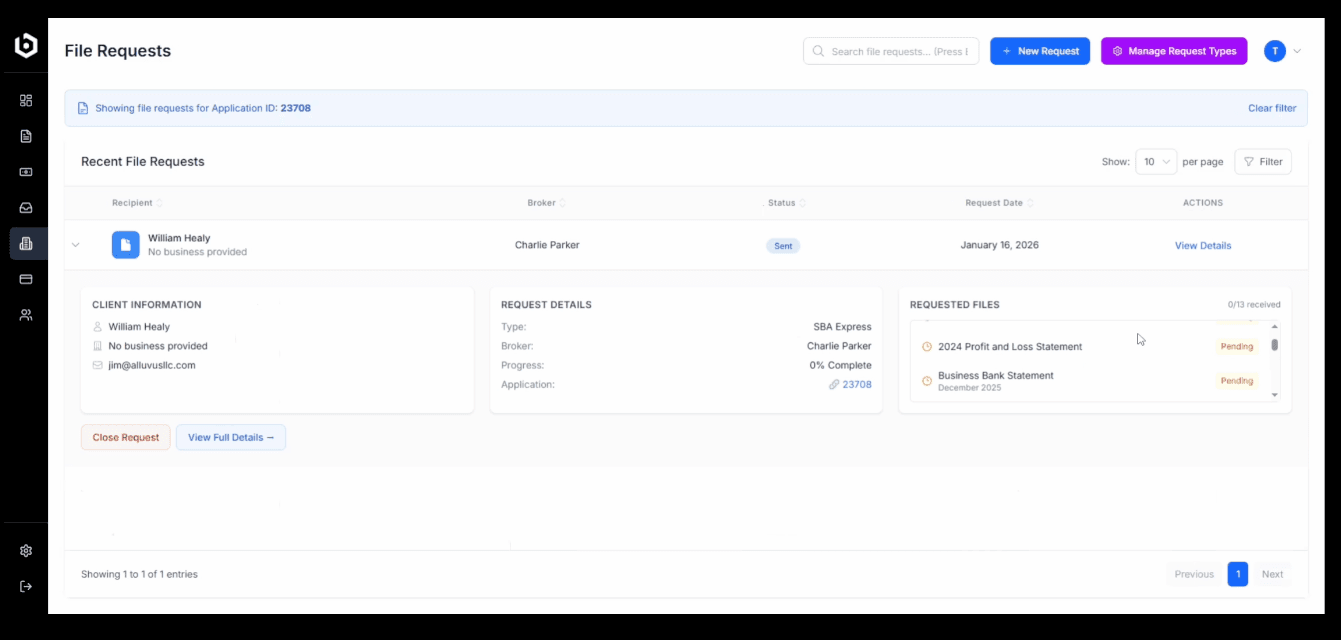The image size is (1341, 640).
Task: Open the dashboard grid icon in sidebar
Action: [26, 100]
